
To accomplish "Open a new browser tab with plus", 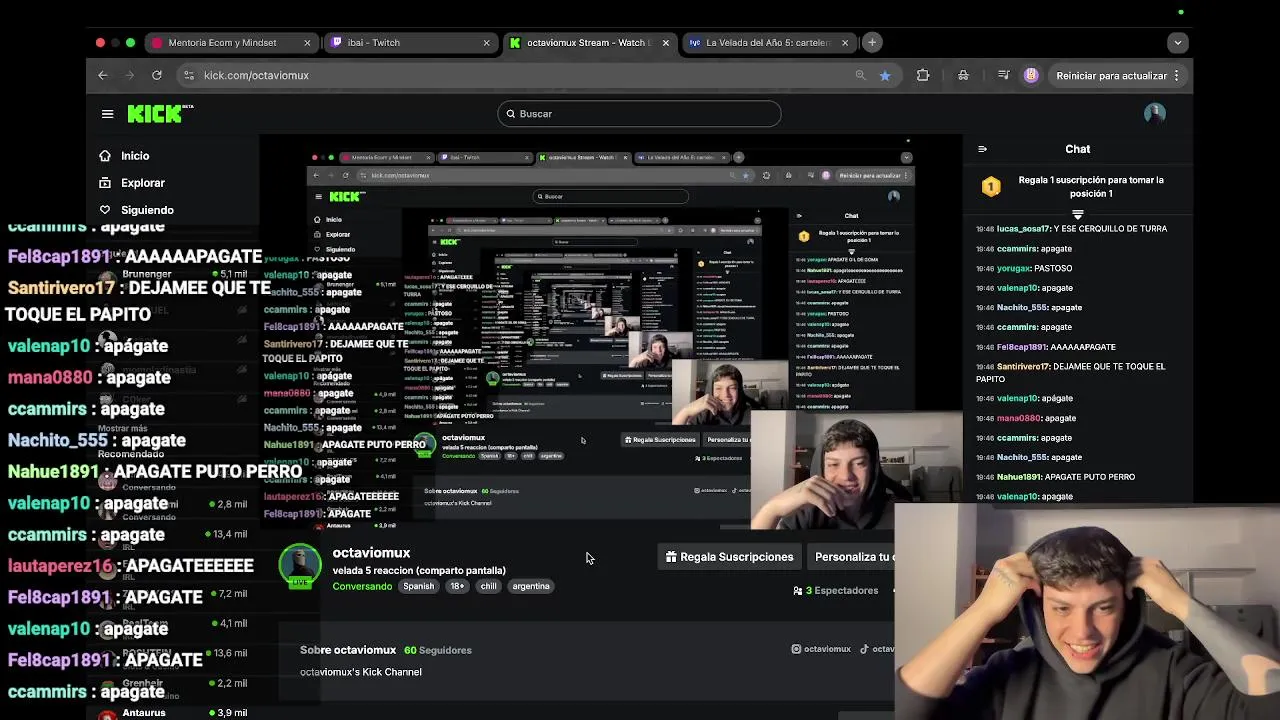I will point(872,42).
